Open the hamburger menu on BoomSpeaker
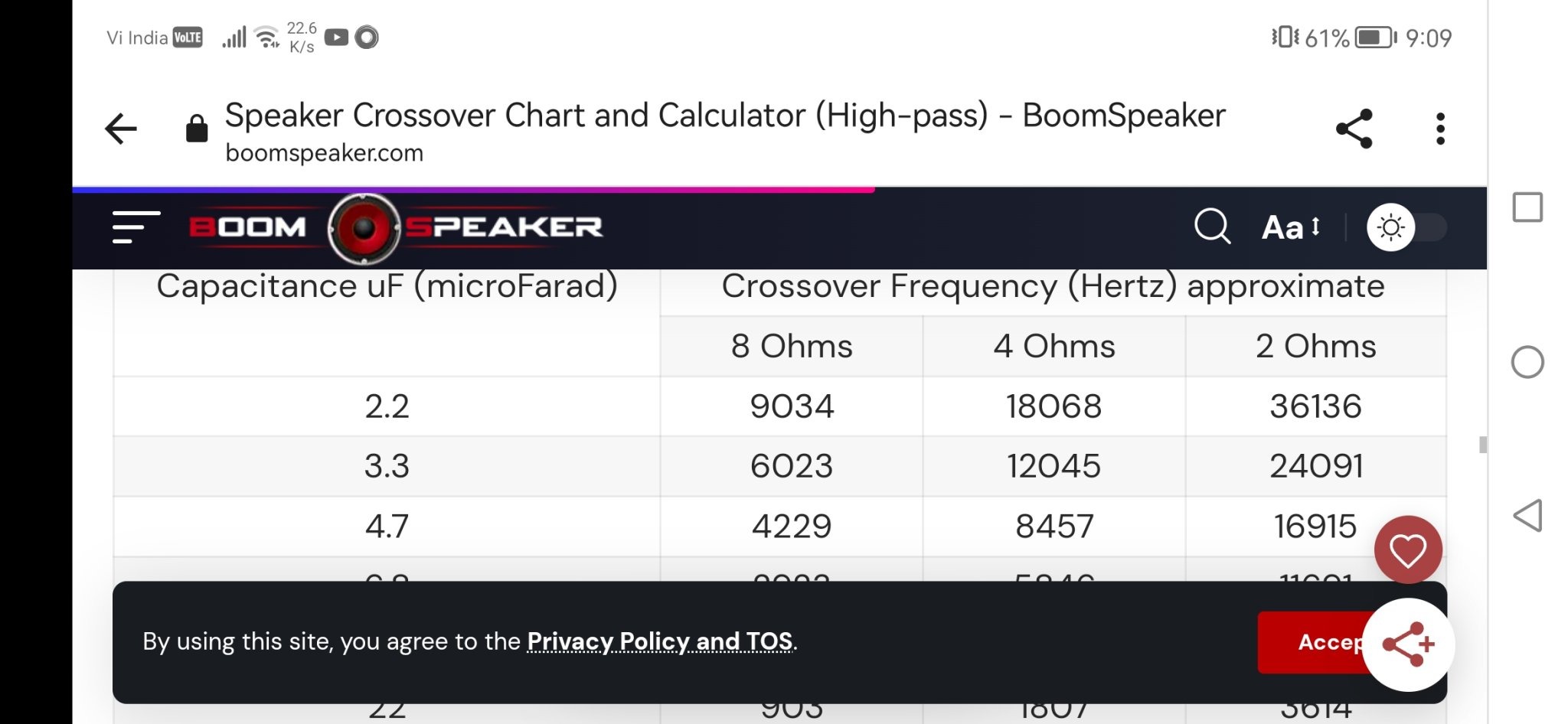Viewport: 1568px width, 724px height. [136, 227]
